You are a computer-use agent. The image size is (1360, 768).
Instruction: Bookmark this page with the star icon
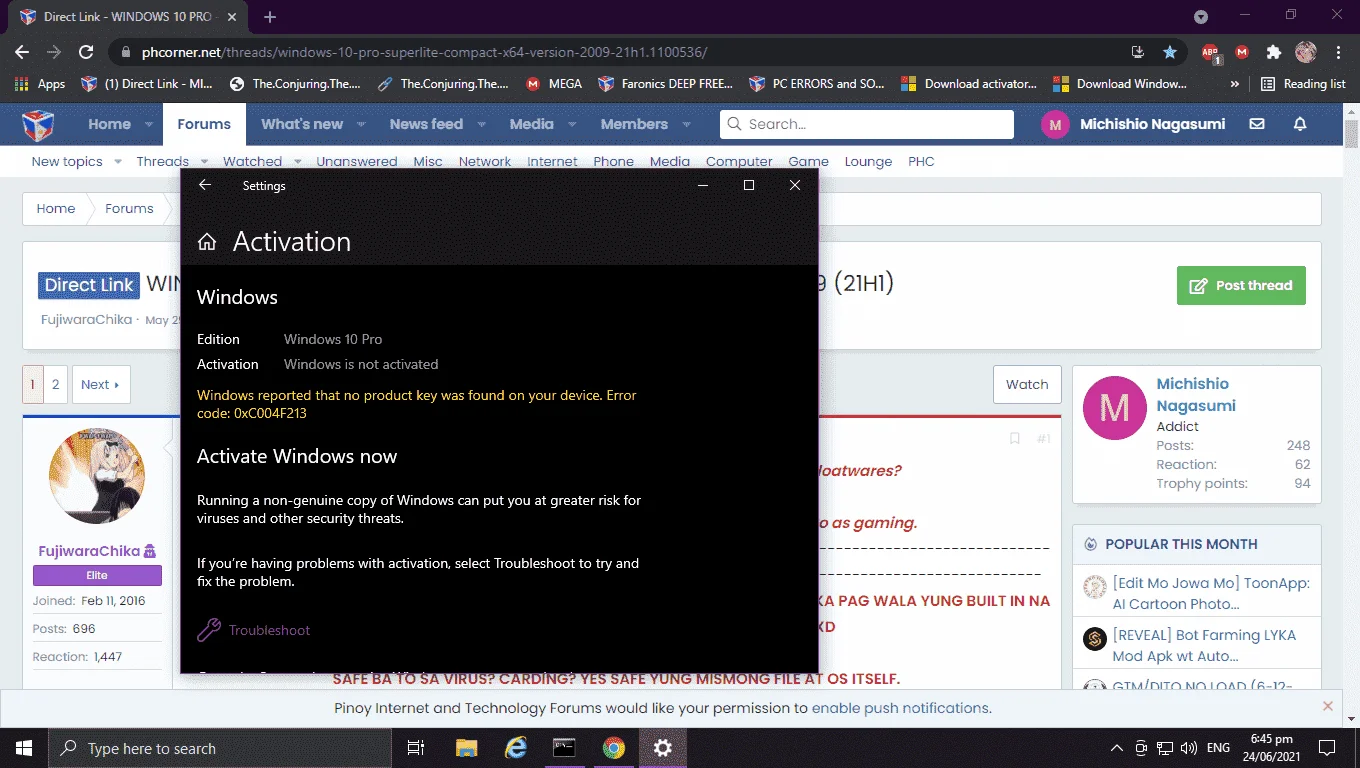coord(1169,52)
